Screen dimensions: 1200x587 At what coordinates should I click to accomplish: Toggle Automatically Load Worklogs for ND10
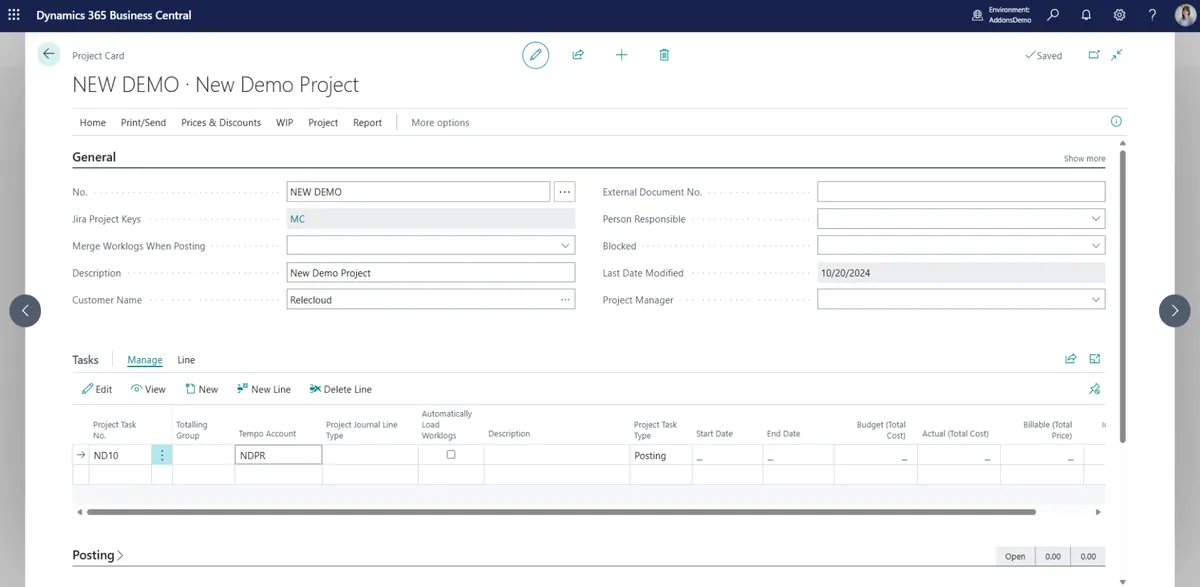451,455
